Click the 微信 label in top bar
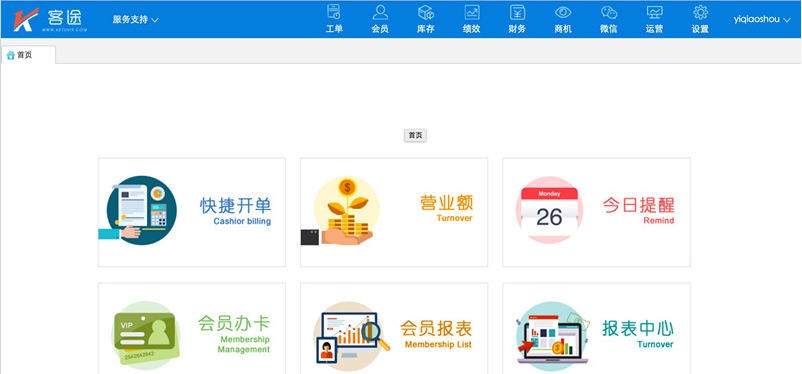The image size is (802, 374). coord(609,29)
